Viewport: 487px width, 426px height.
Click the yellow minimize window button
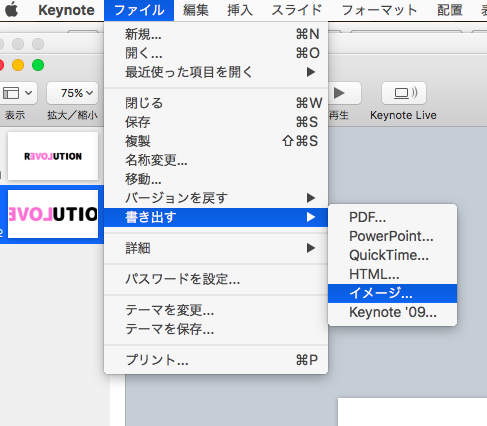click(18, 65)
